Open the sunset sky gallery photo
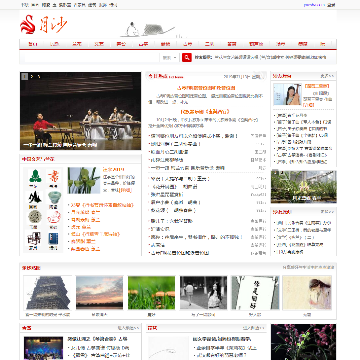Screen dimensions: 360x360 coord(99,293)
